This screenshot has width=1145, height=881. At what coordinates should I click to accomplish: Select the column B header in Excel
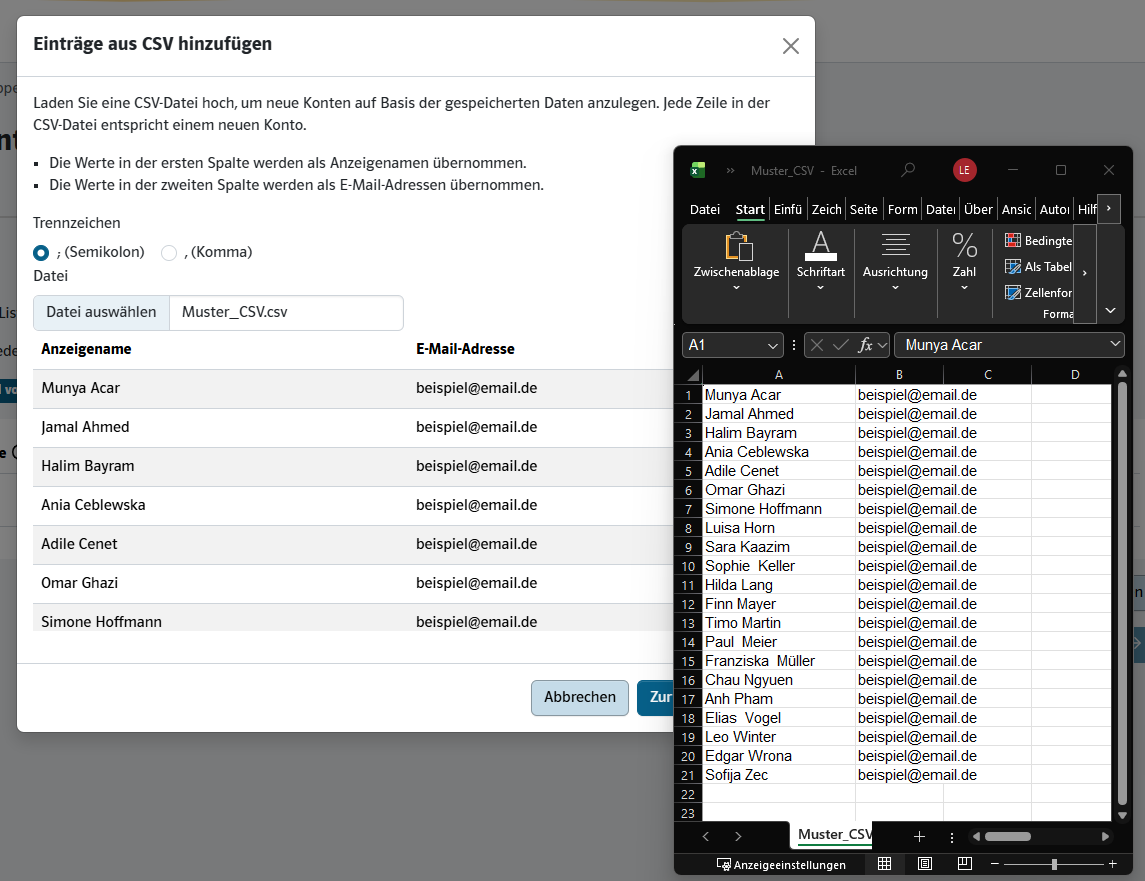click(x=899, y=375)
